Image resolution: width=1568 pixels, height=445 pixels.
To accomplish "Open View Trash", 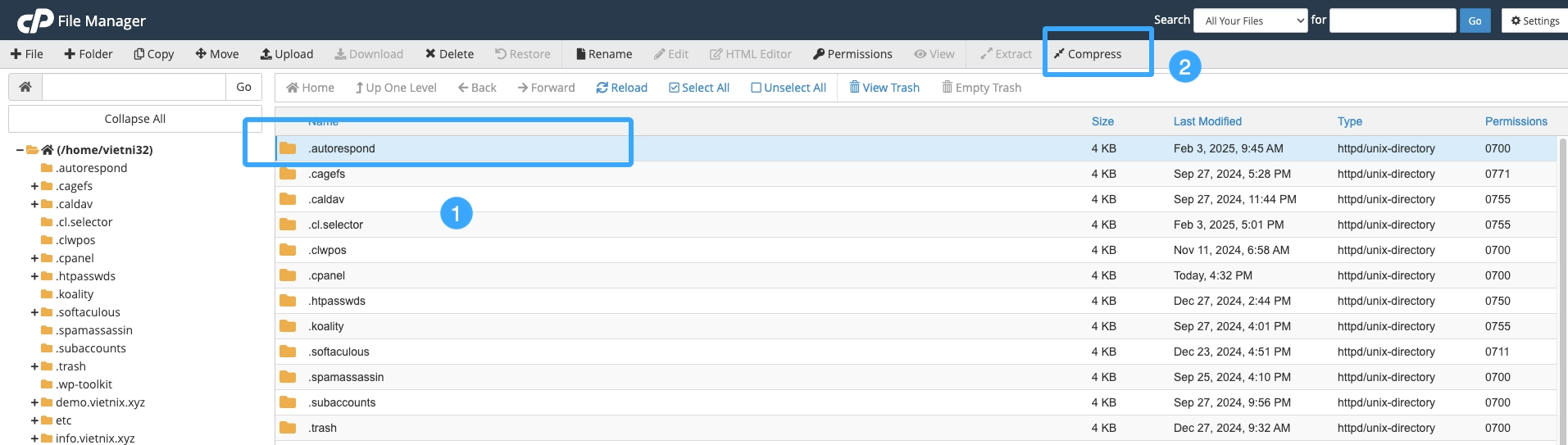I will tap(884, 88).
